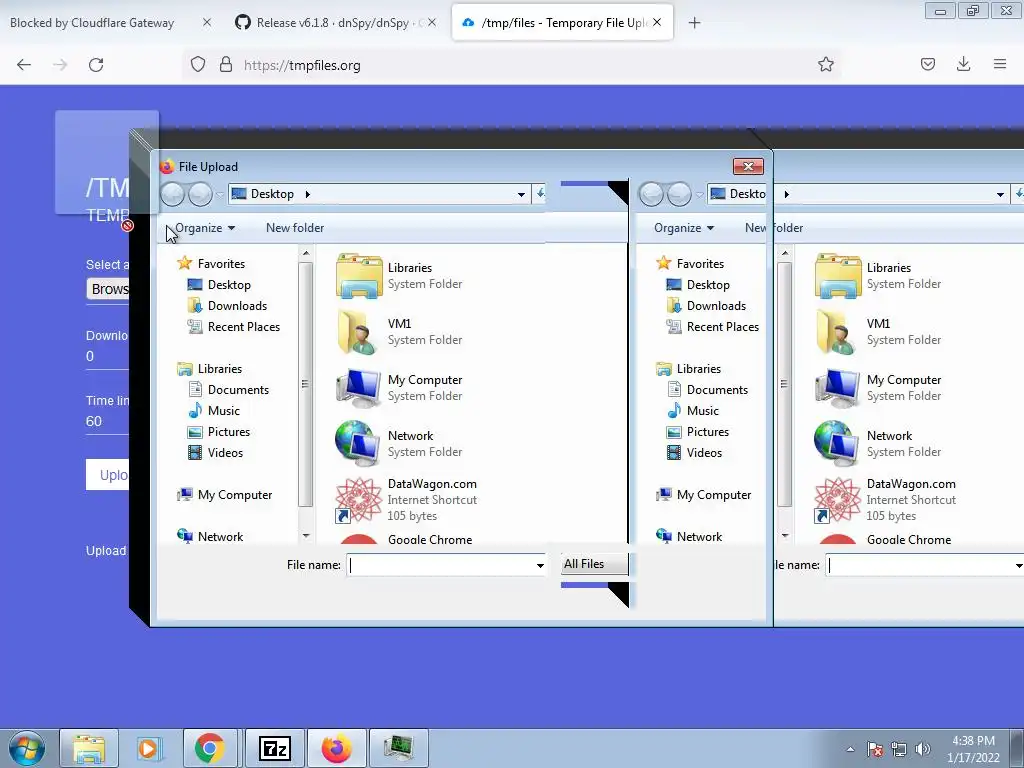Open Organize menu in right dialog
Screen dimensions: 1024x768
tap(684, 228)
